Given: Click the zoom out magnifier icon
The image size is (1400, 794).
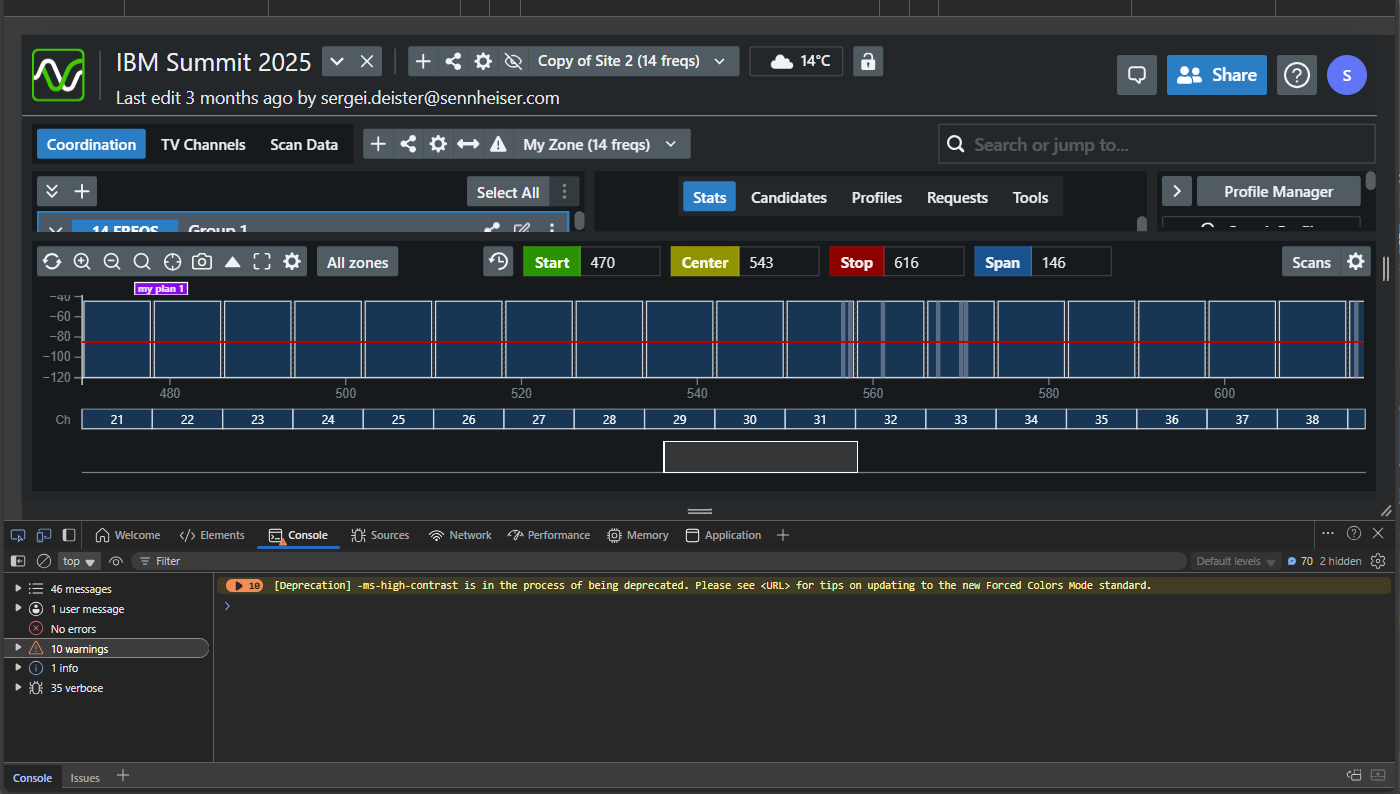Looking at the screenshot, I should pos(112,262).
